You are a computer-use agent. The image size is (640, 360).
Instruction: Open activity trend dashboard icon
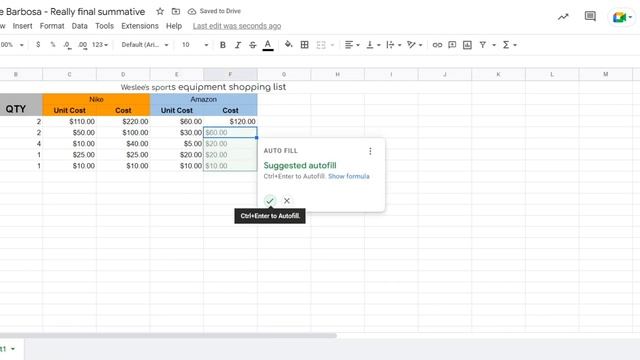click(563, 17)
